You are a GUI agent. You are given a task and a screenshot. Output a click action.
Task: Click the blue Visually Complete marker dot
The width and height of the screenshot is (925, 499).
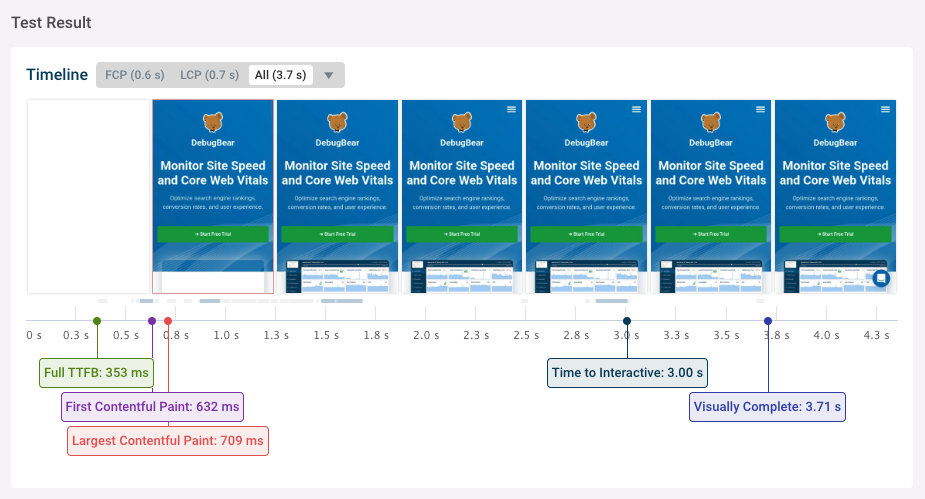[768, 321]
